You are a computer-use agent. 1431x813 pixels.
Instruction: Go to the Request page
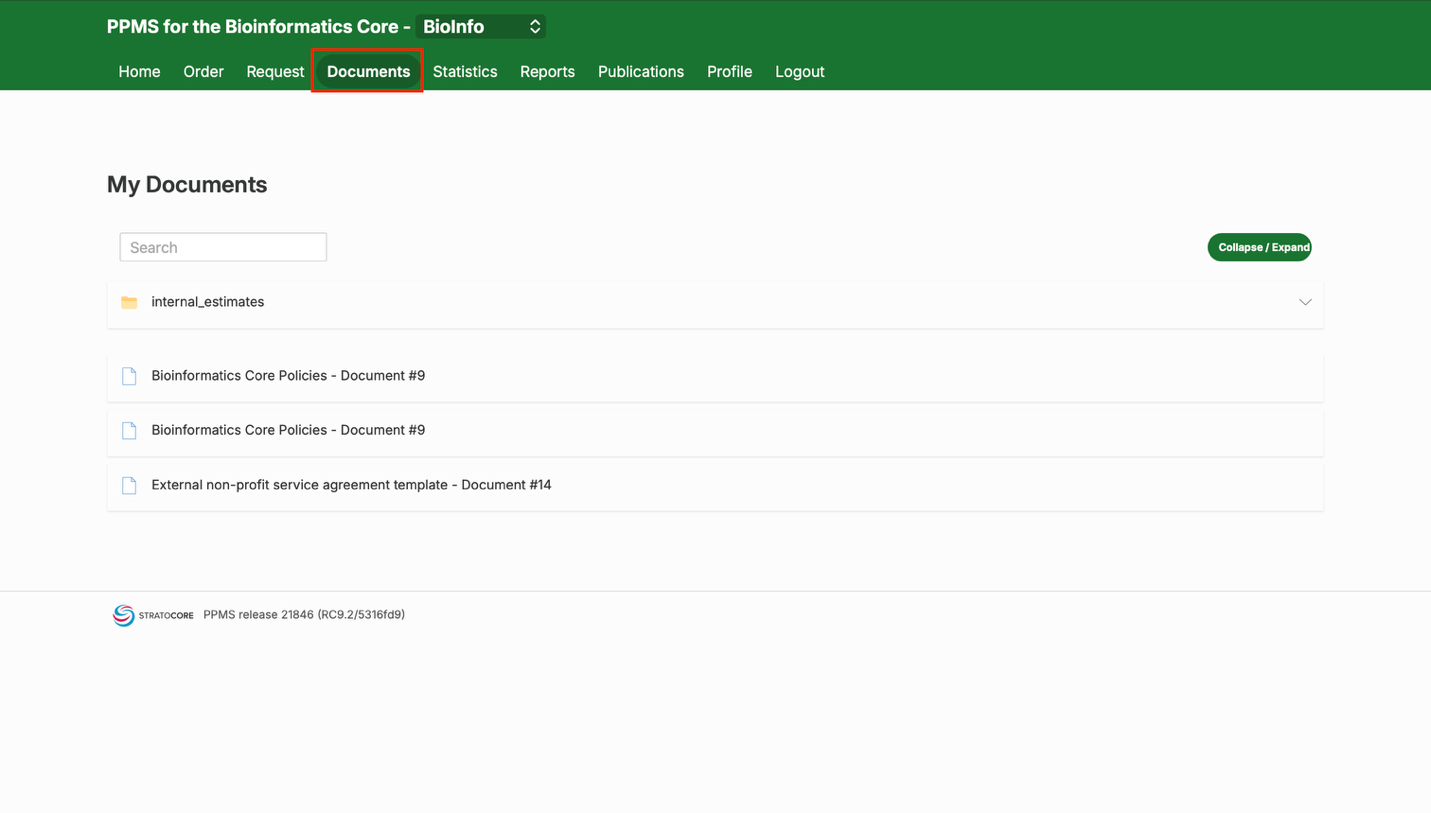coord(275,72)
